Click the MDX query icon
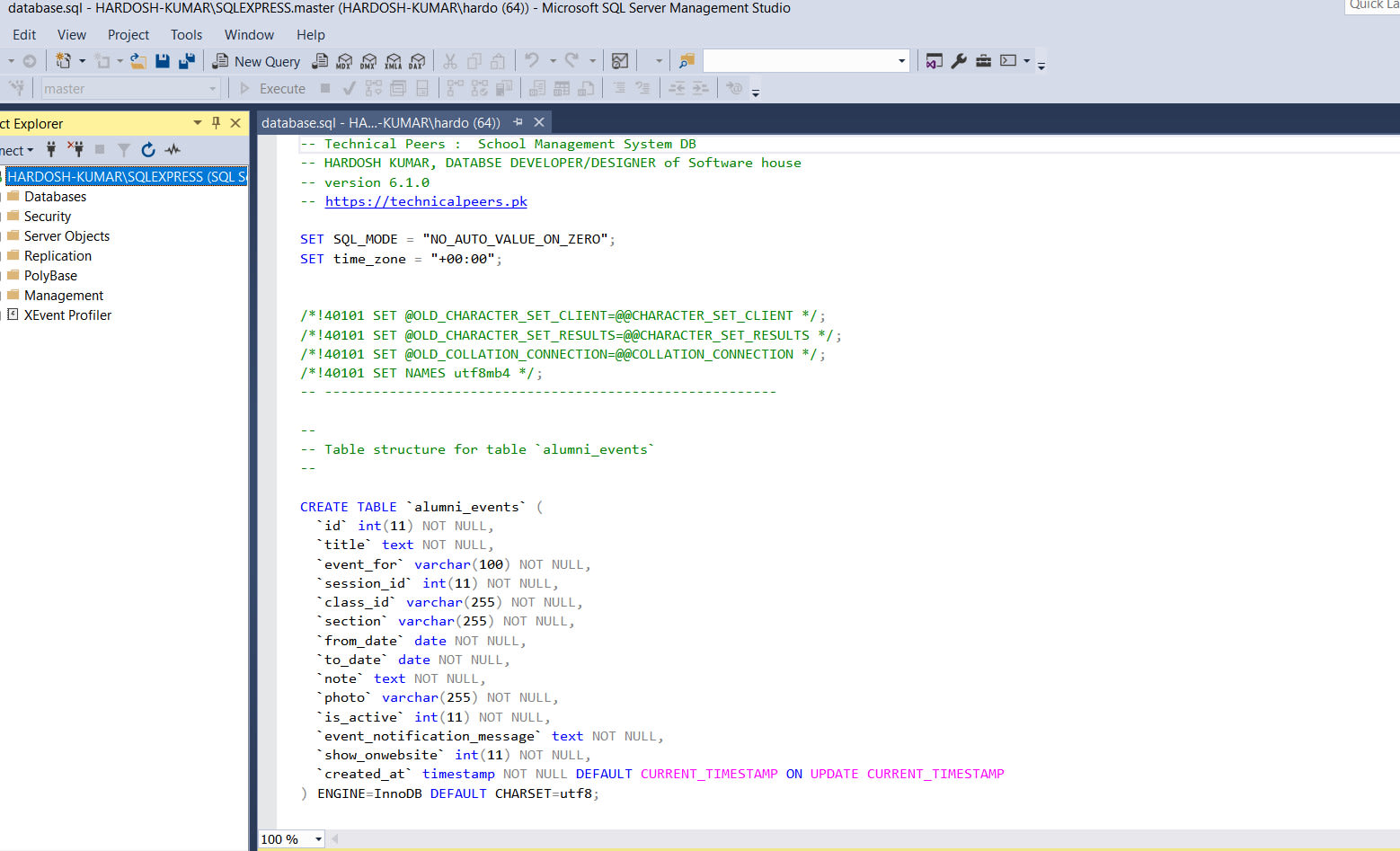The width and height of the screenshot is (1400, 851). [x=344, y=61]
